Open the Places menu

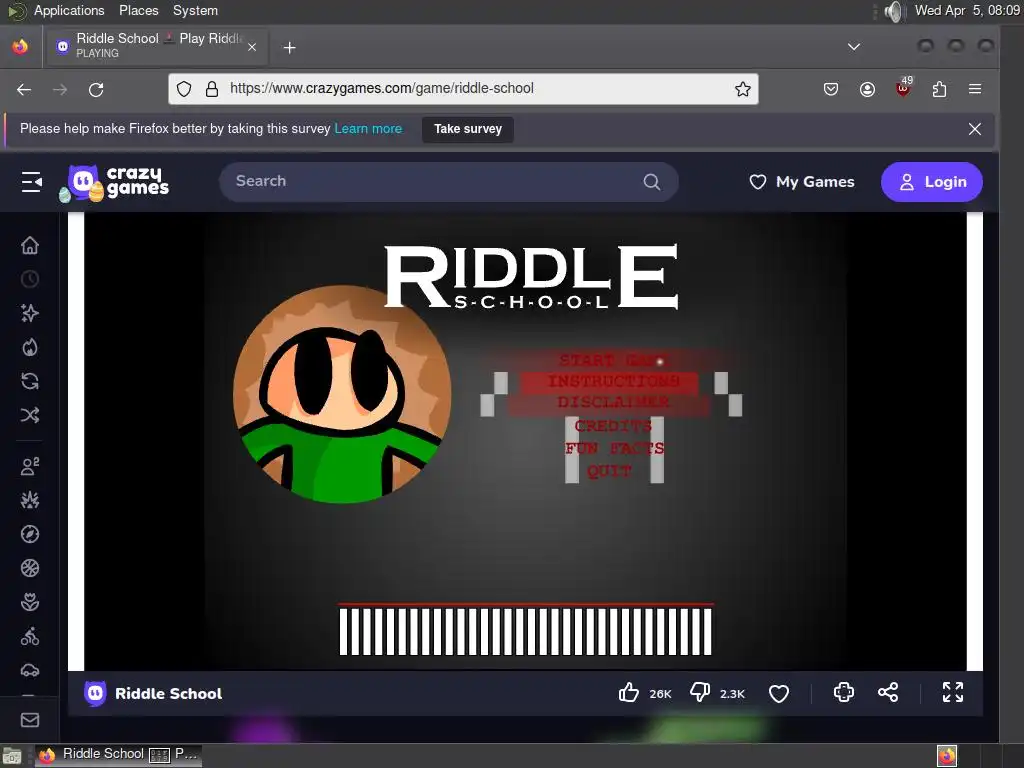(x=138, y=10)
